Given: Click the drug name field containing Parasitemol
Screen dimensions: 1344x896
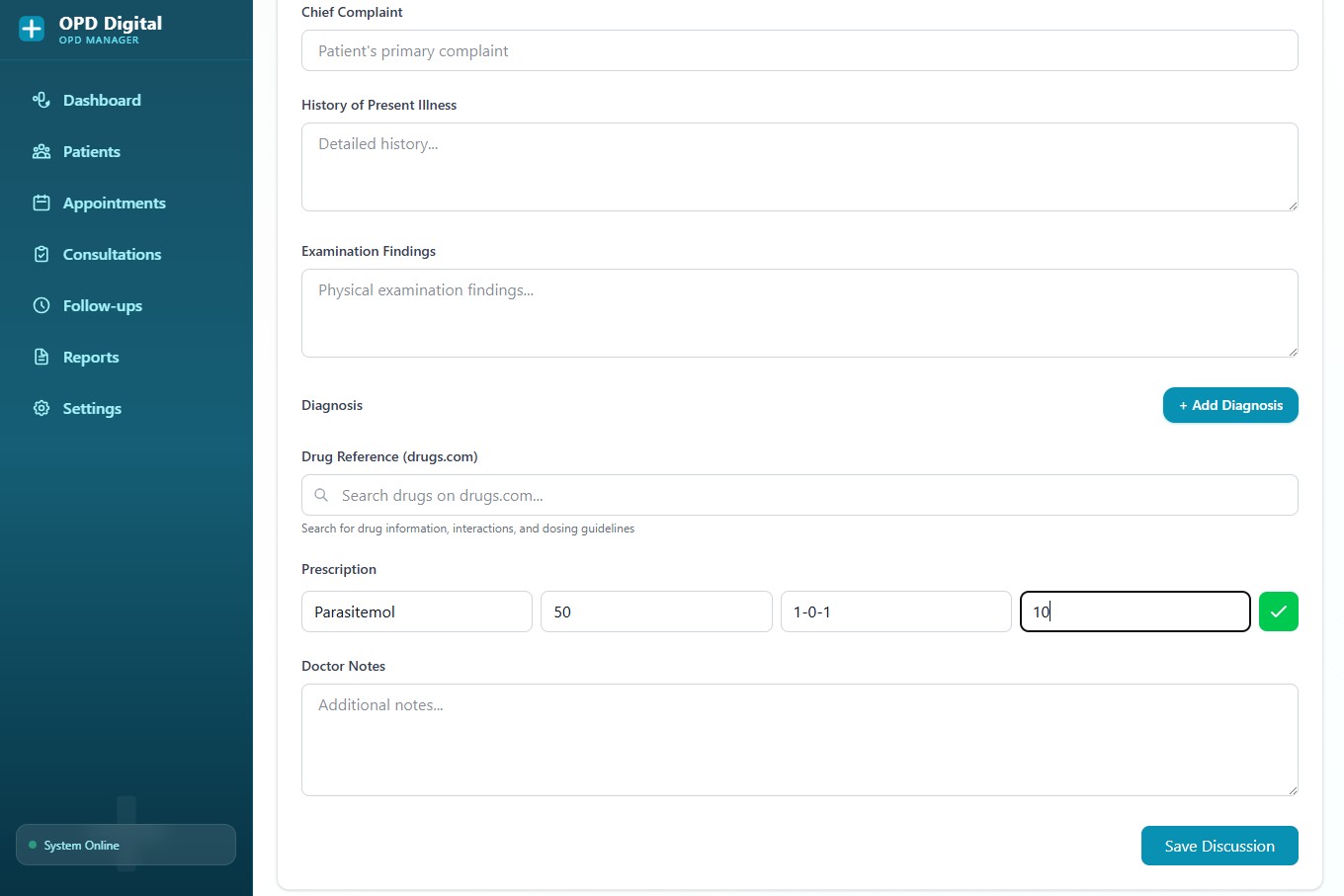Looking at the screenshot, I should point(416,611).
